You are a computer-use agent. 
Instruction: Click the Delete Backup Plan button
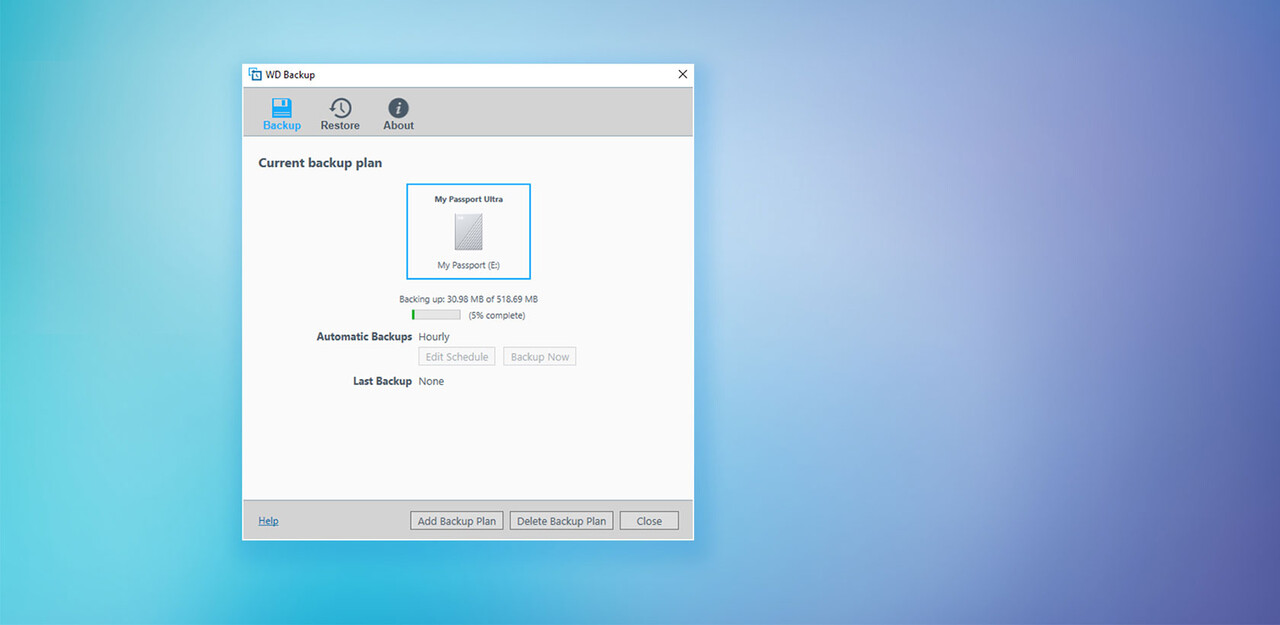[x=561, y=521]
